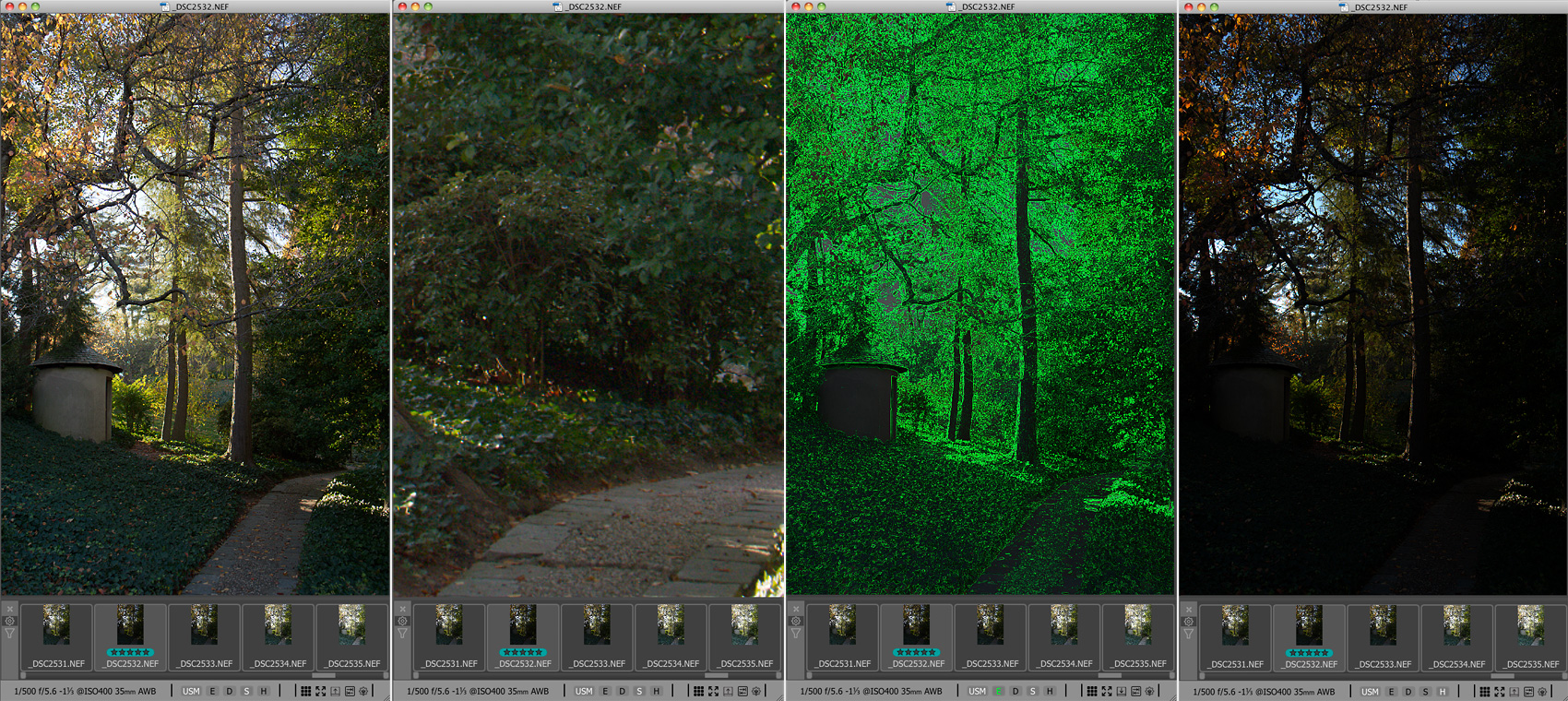The image size is (1568, 701).
Task: Select _DSC2533.NEF thumbnail in leftmost window
Action: pos(205,636)
